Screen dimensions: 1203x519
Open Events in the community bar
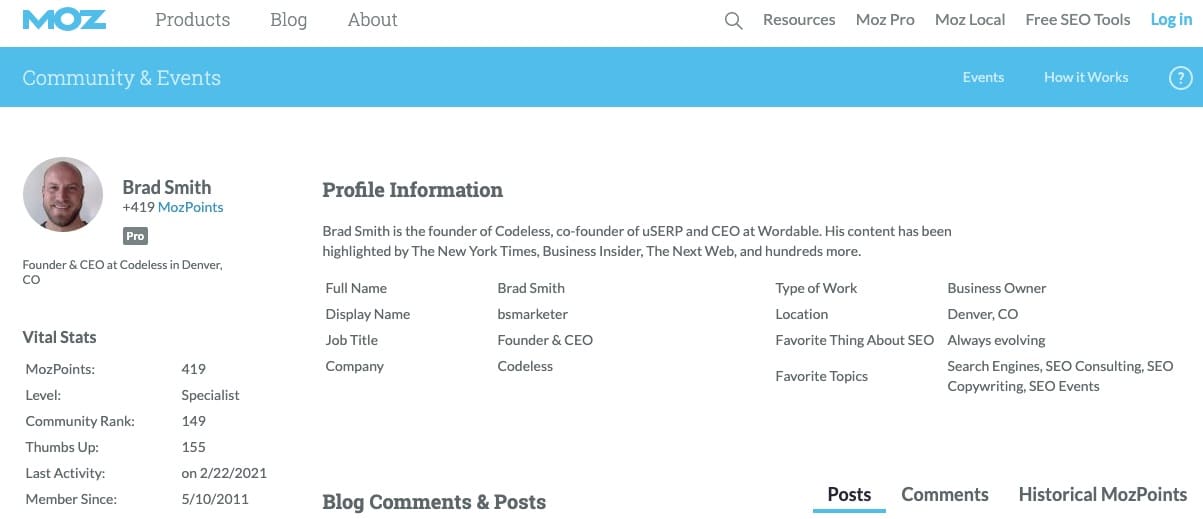pos(983,77)
